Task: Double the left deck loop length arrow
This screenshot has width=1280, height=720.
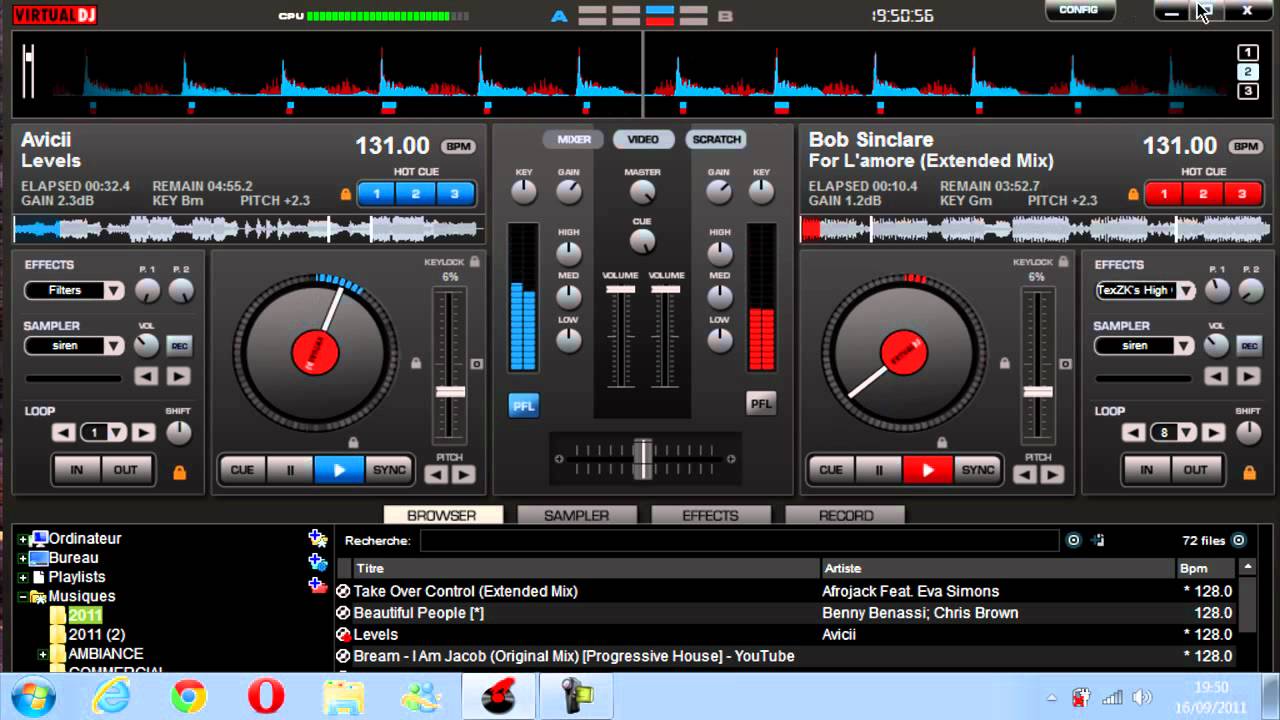Action: [x=144, y=433]
